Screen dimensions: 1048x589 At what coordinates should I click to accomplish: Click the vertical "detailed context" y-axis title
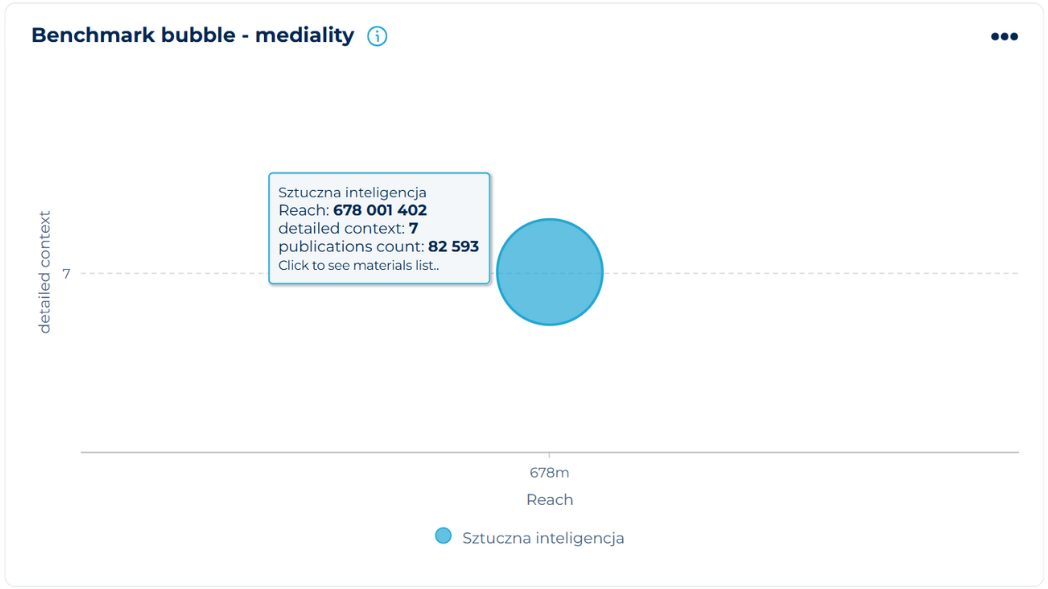44,272
